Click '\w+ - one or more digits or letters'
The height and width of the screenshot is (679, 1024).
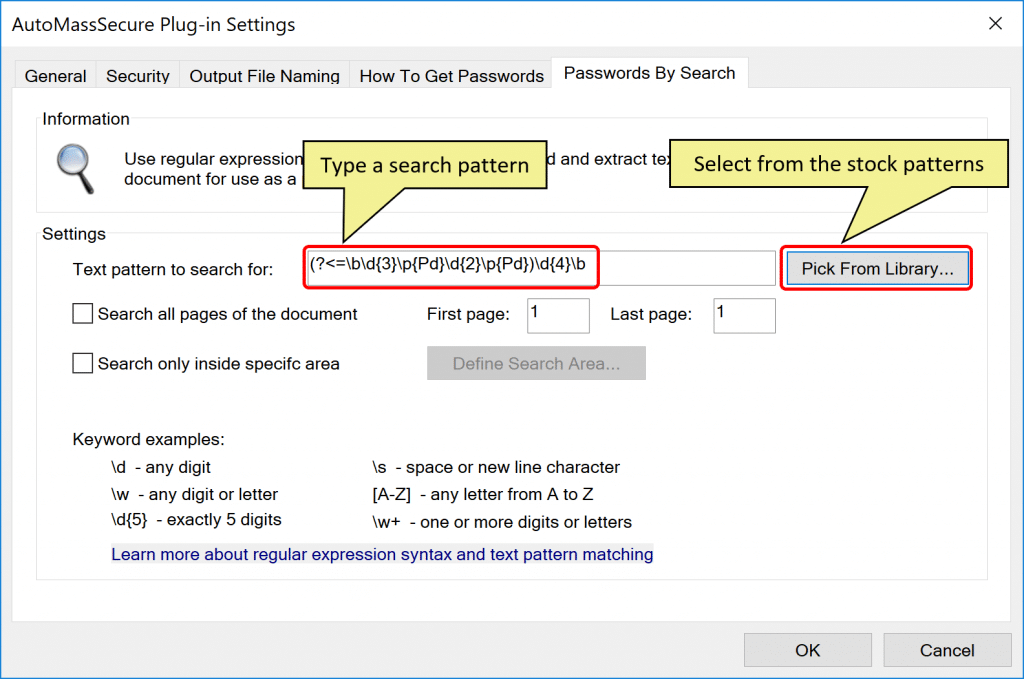click(x=502, y=522)
